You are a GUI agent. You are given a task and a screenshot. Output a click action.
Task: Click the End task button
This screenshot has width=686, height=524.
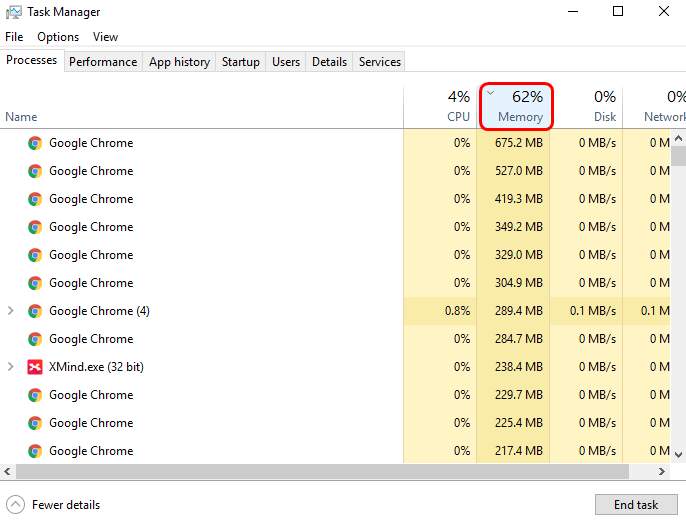coord(636,505)
